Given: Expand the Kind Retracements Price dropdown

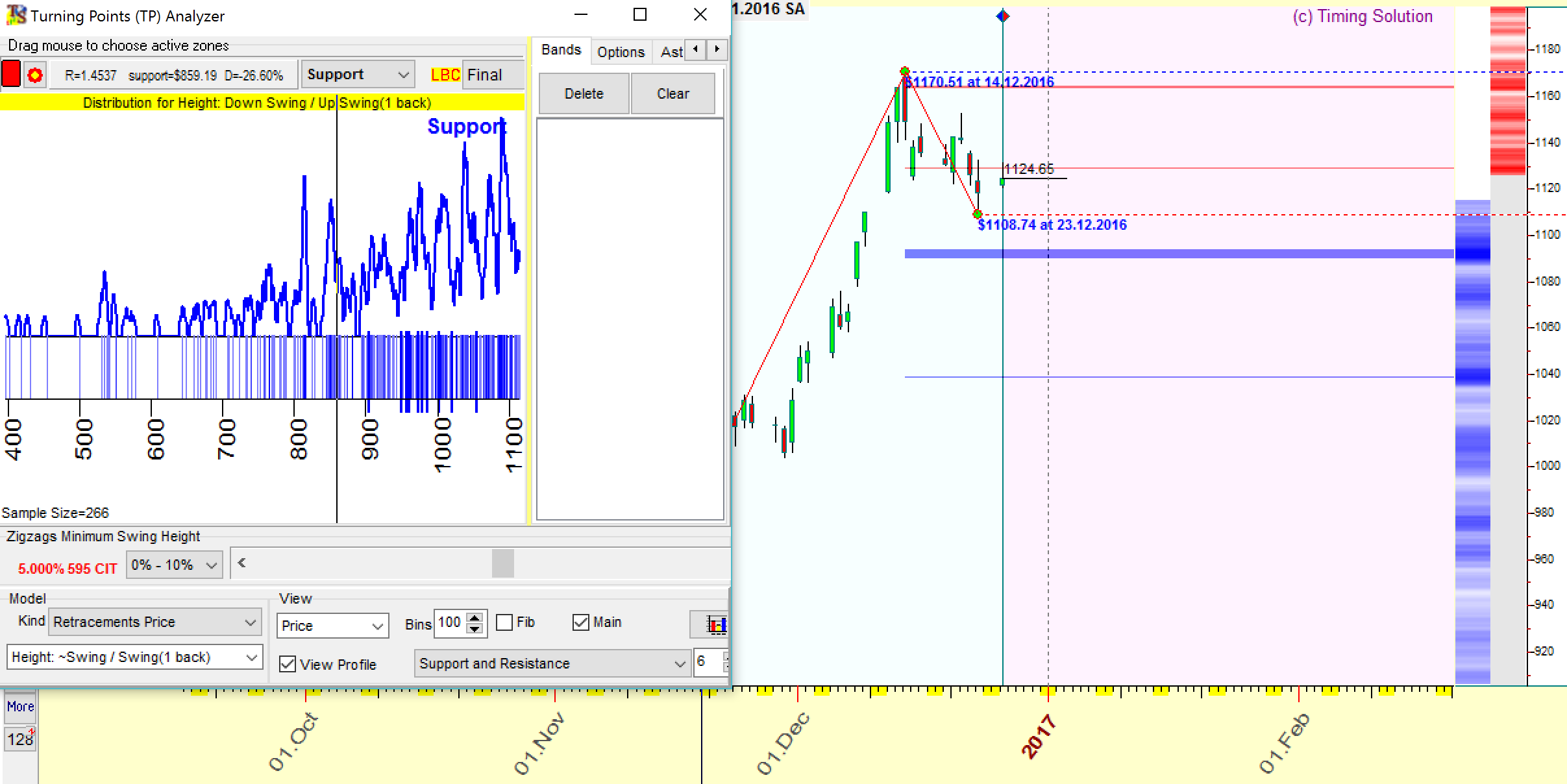Looking at the screenshot, I should [156, 622].
